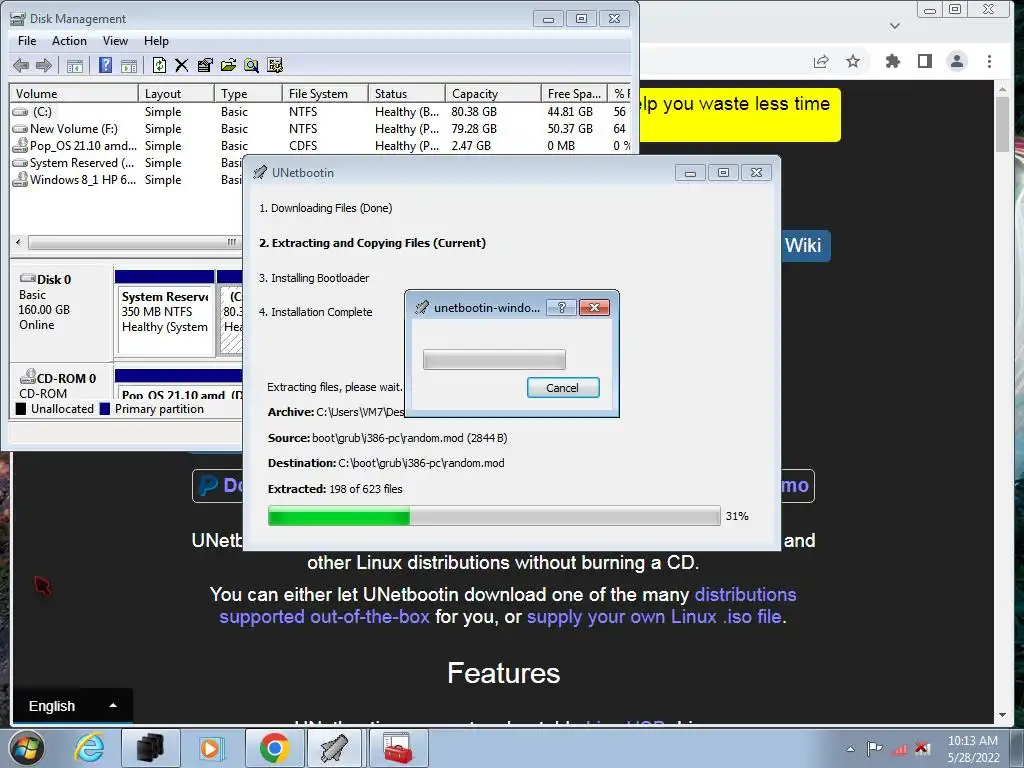Switch to red toolbox Disk Management taskbar icon
Image resolution: width=1024 pixels, height=768 pixels.
coord(398,748)
